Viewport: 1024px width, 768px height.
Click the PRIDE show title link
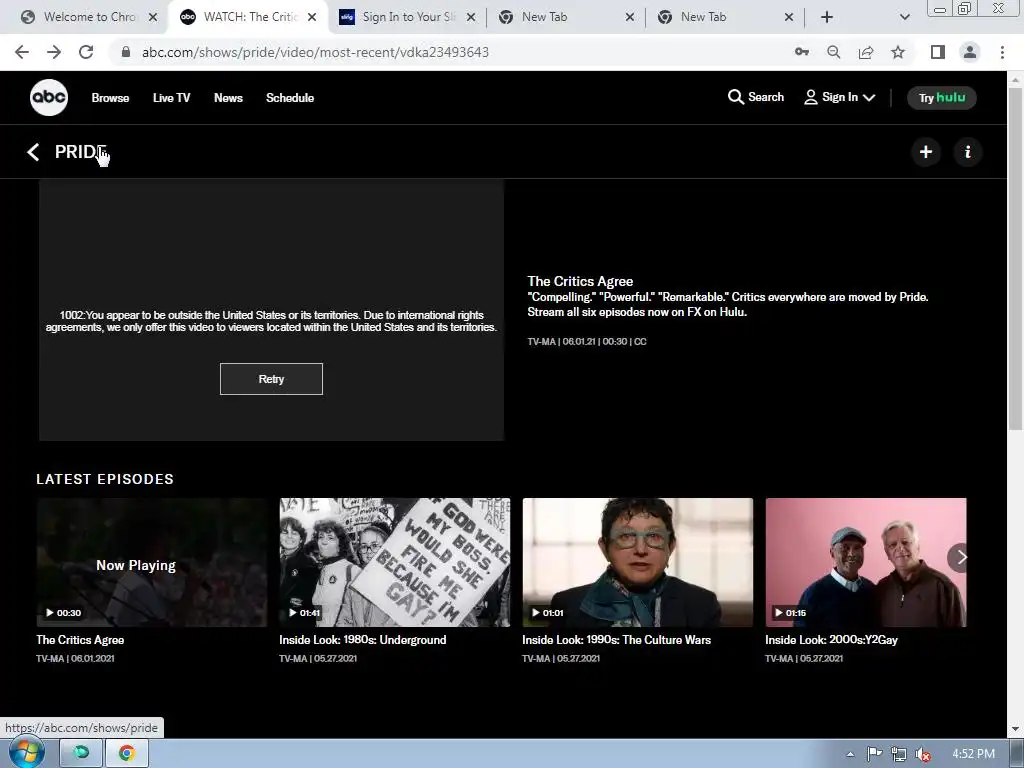(80, 152)
